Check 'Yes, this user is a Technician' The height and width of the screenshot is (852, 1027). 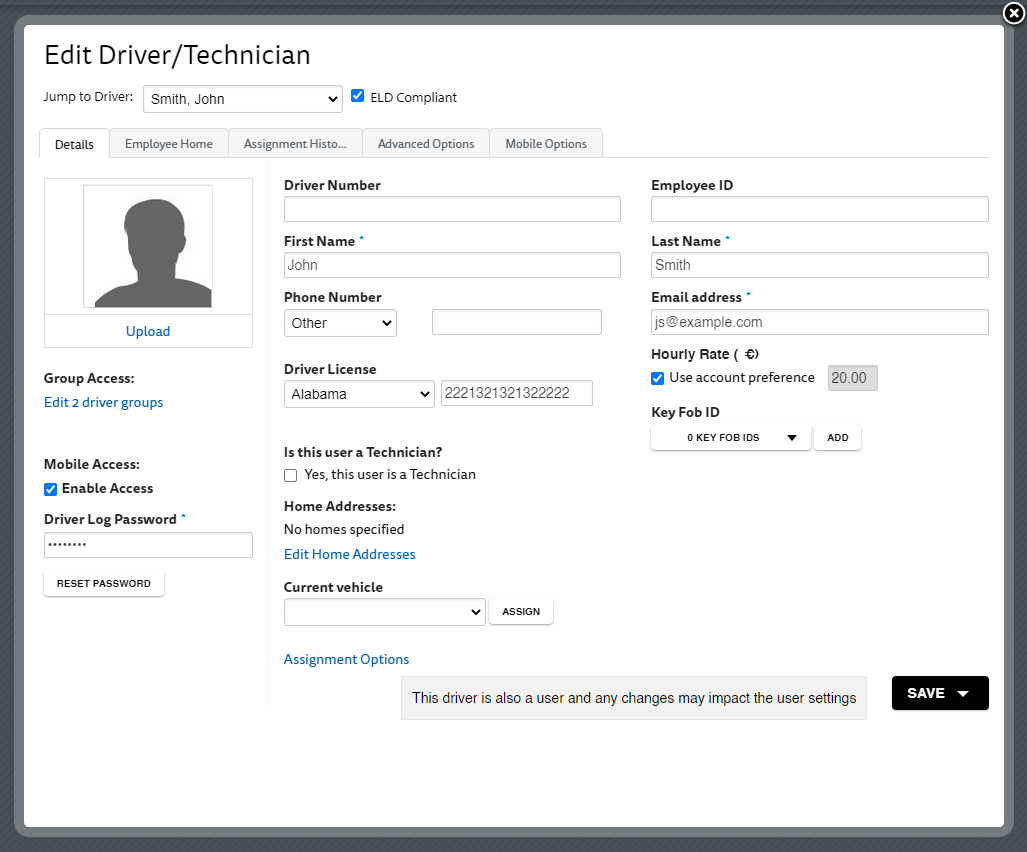click(x=291, y=475)
